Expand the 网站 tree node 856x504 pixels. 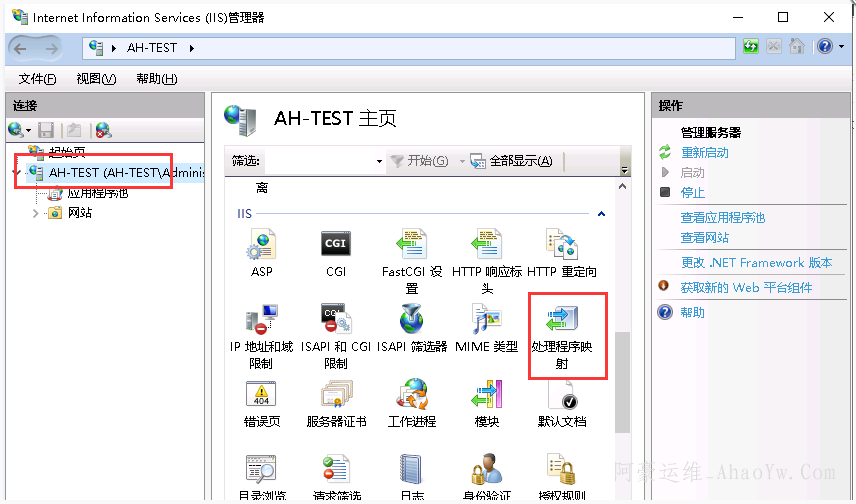37,213
